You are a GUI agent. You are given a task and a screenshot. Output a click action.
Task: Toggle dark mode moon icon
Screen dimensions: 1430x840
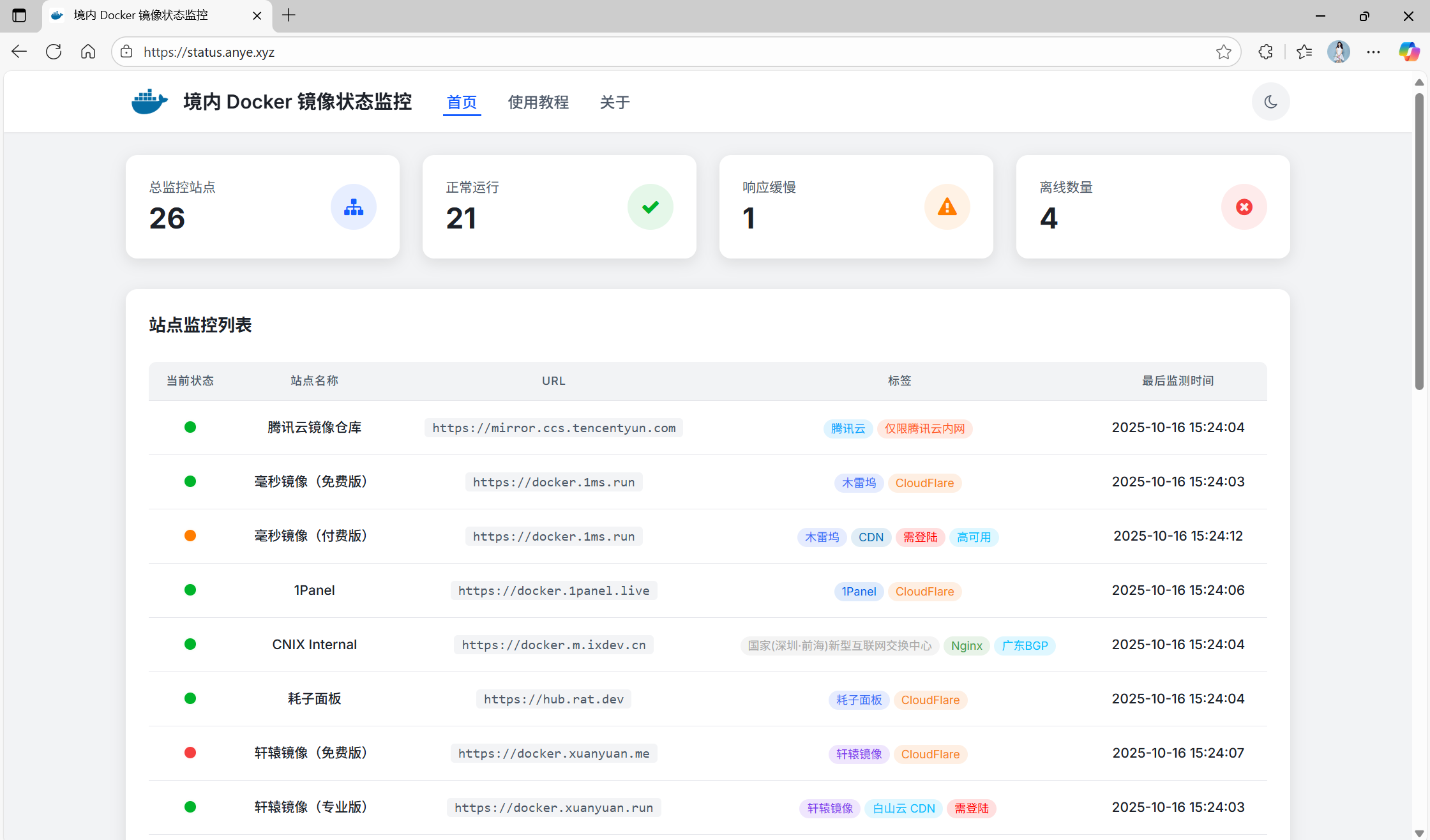point(1270,101)
